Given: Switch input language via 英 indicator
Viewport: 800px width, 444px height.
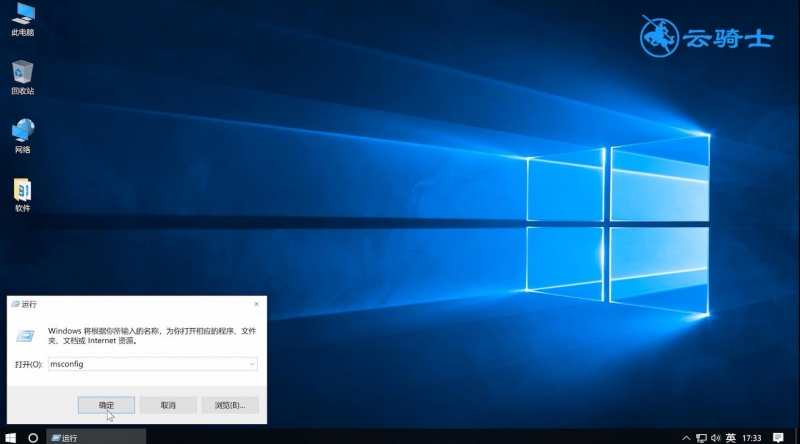Looking at the screenshot, I should point(731,438).
